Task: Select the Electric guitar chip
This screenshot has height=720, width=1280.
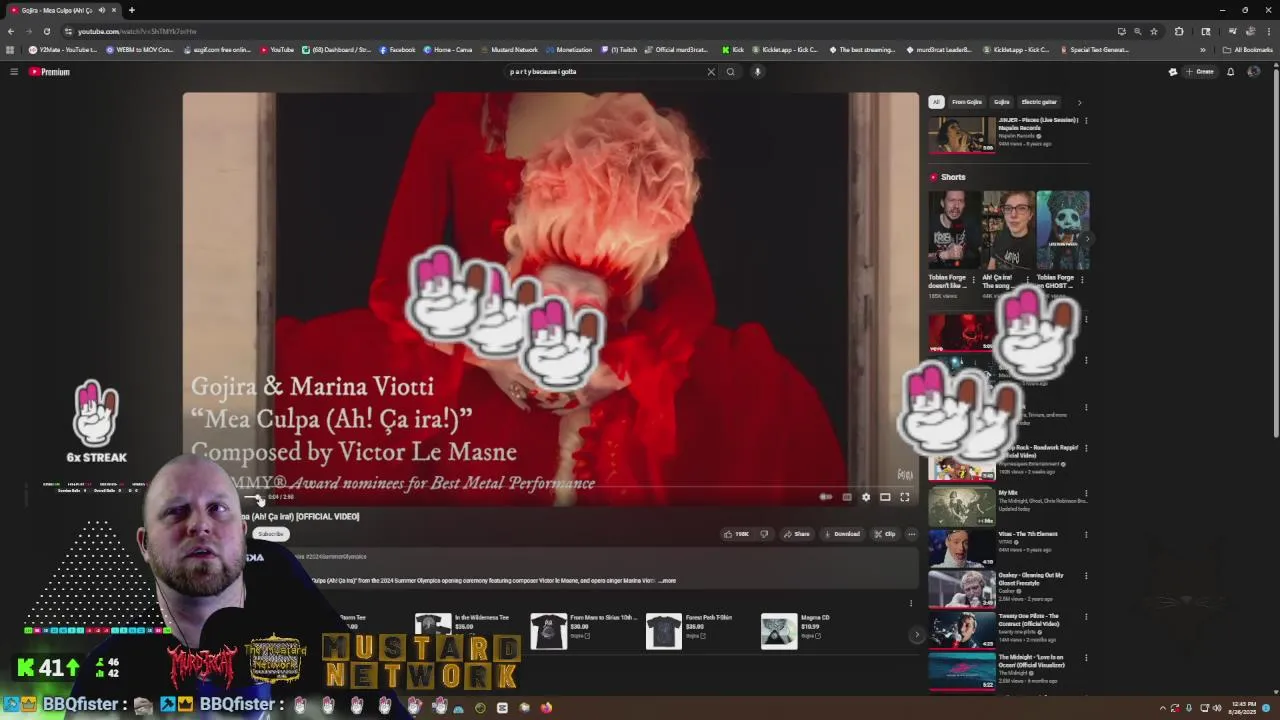Action: point(1039,102)
